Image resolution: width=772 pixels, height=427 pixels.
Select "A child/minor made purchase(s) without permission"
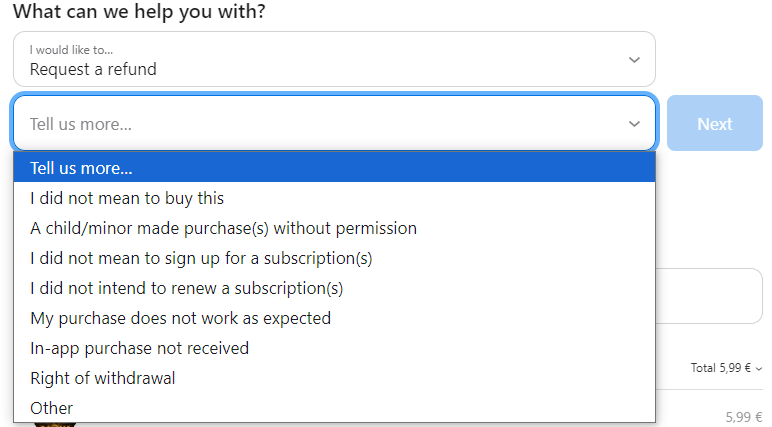[223, 228]
